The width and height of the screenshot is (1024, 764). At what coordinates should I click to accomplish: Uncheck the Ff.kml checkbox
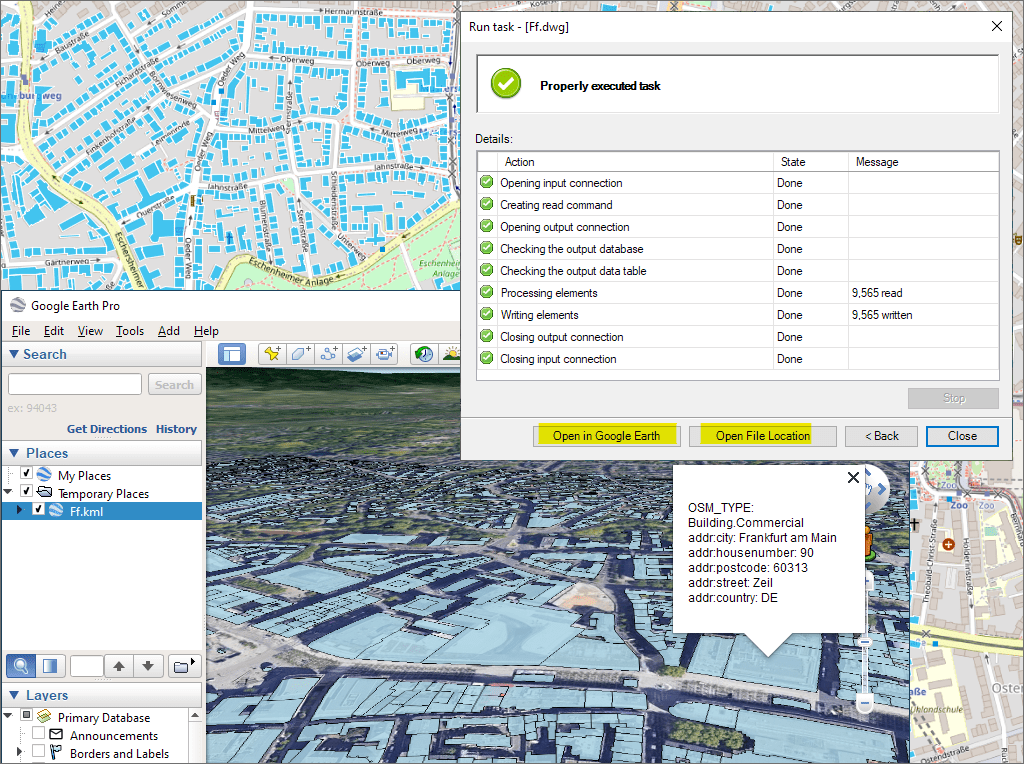click(x=39, y=509)
